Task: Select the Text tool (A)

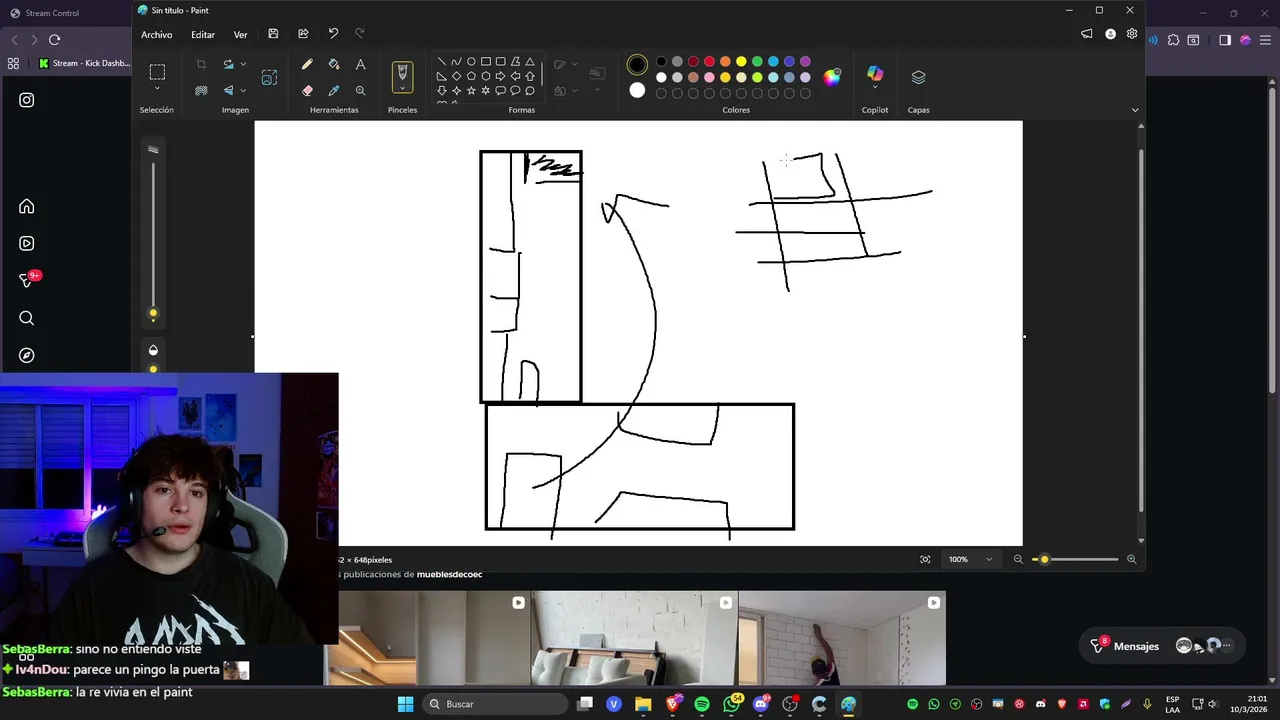Action: click(x=360, y=64)
